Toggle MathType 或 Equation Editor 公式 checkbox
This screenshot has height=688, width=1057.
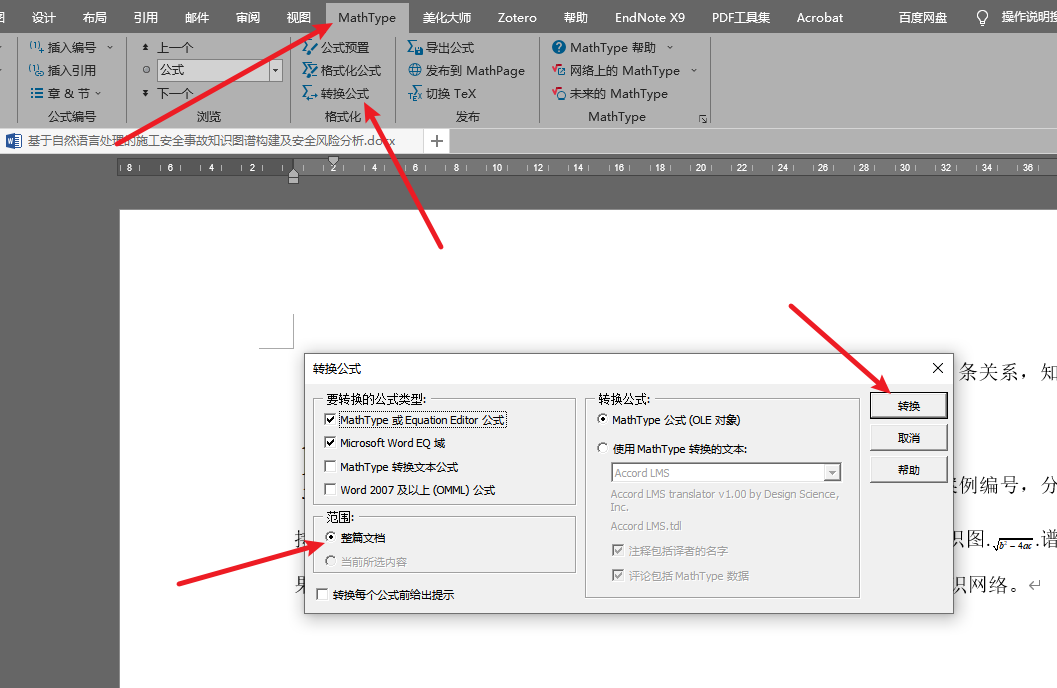pyautogui.click(x=330, y=419)
